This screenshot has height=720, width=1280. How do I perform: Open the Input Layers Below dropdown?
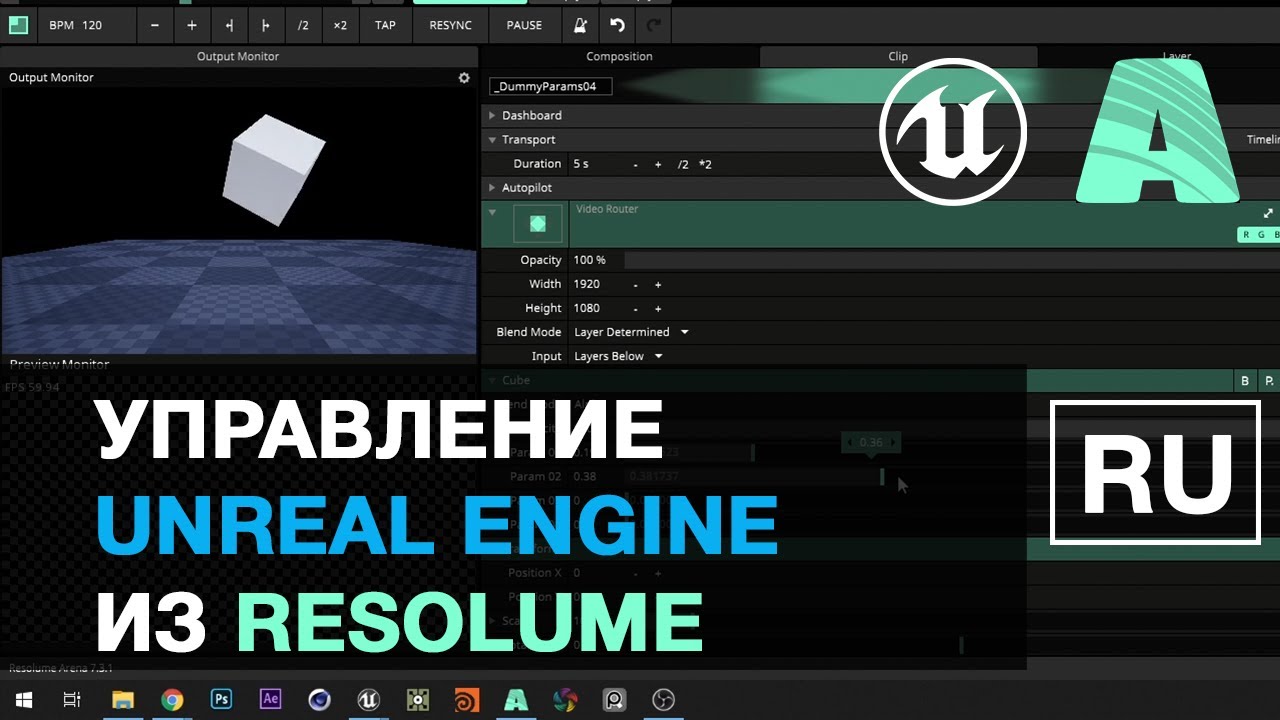[x=619, y=356]
